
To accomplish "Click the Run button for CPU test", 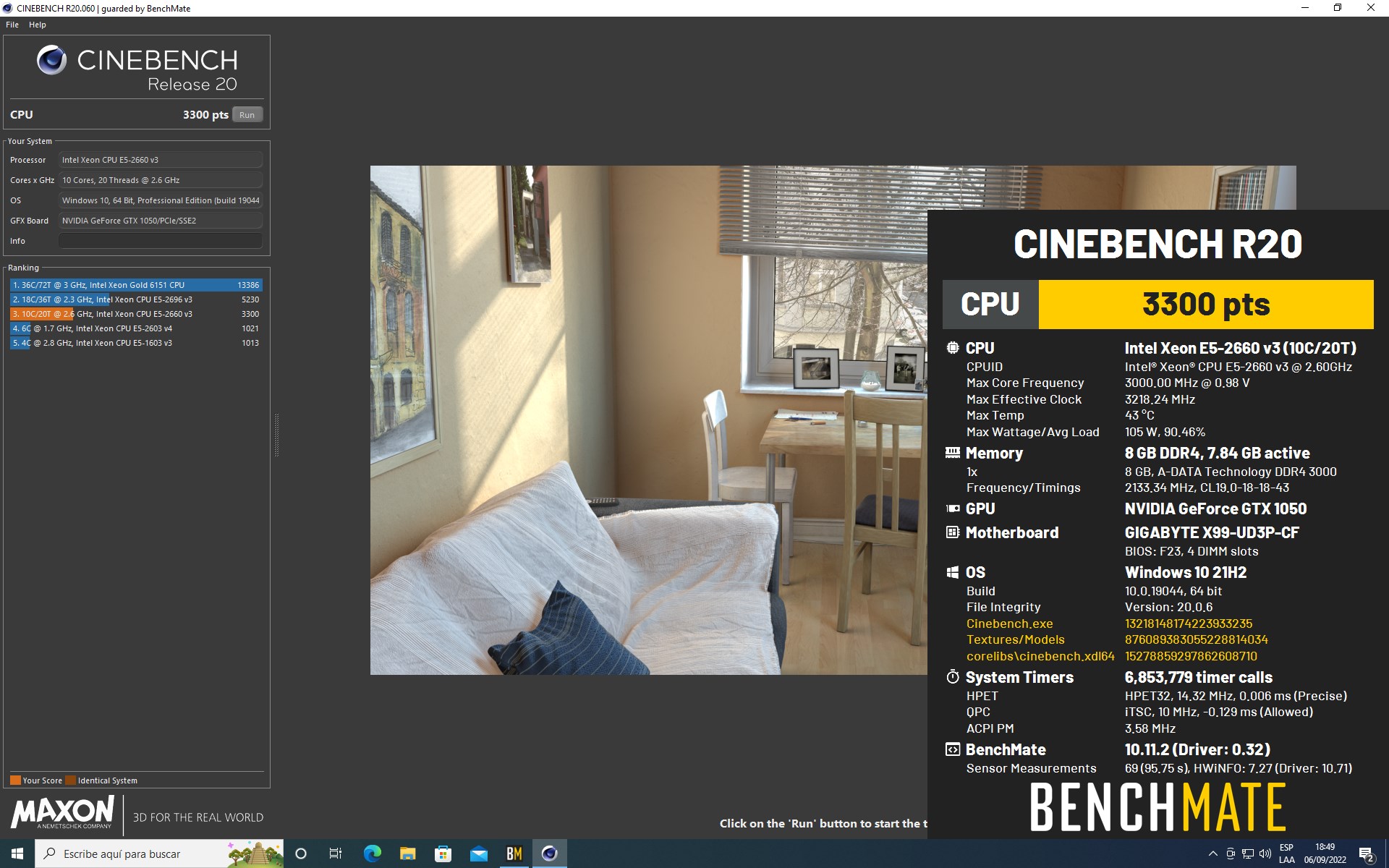I will [247, 115].
